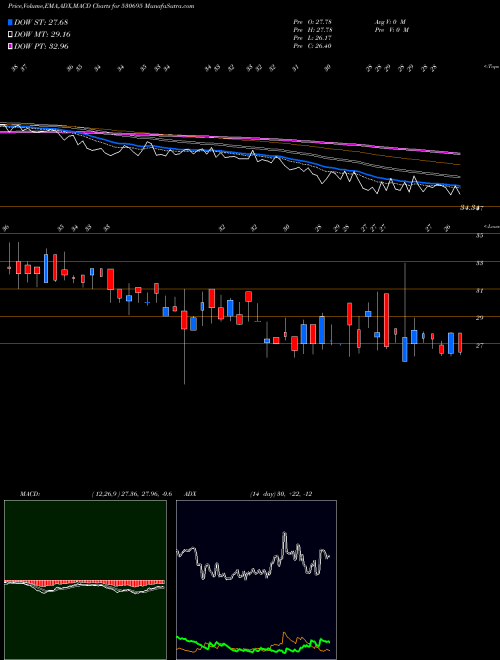
Task: Select the 'DOW ST: 27.68' legend text
Action: (x=41, y=22)
